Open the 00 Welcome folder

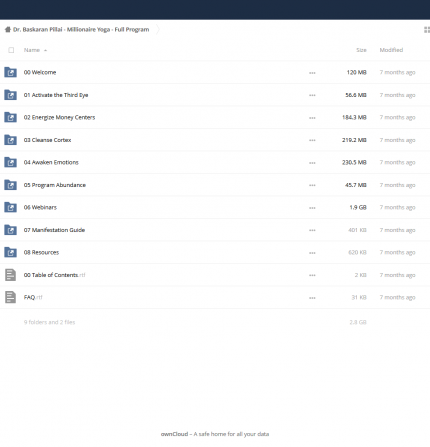tap(40, 72)
